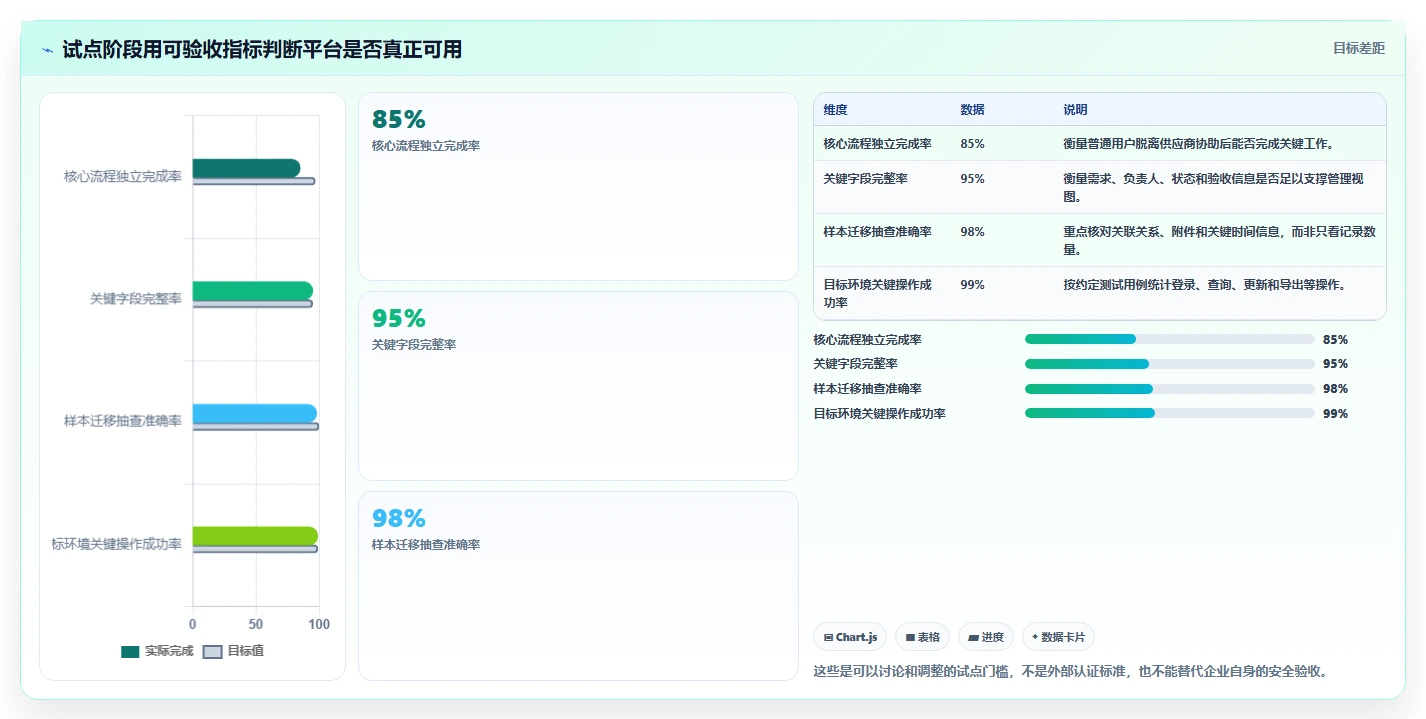Toggle the 实际完成 legend entry
This screenshot has width=1426, height=719.
(x=157, y=651)
